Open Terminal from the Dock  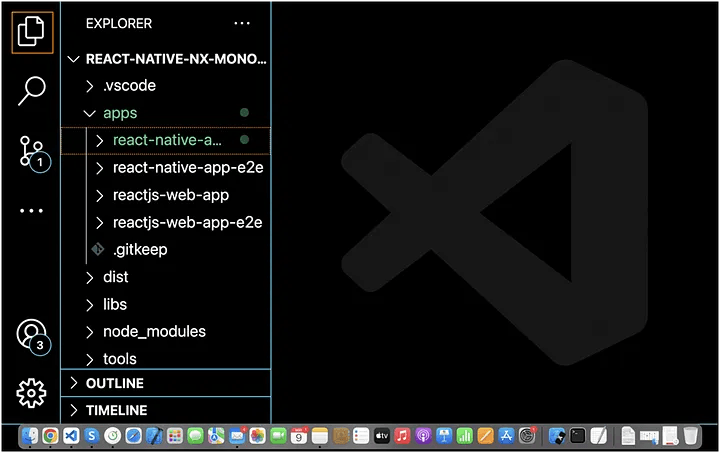(x=578, y=436)
